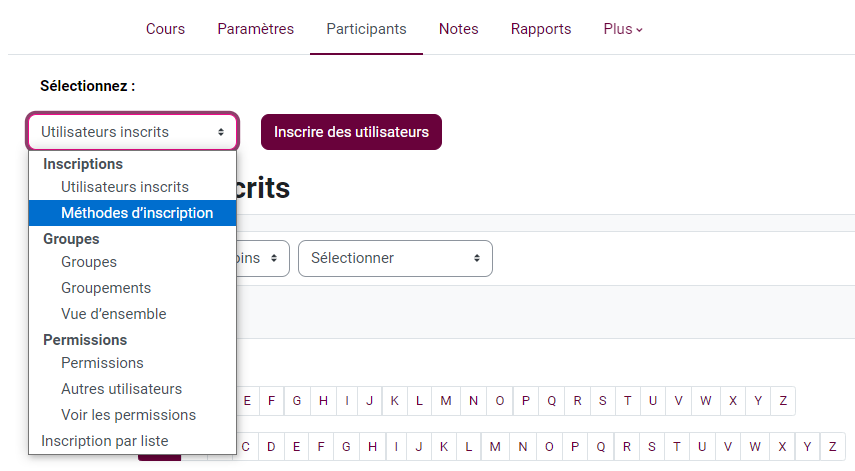Click the Utilisateurs inscrits select box
This screenshot has width=855, height=471.
132,132
